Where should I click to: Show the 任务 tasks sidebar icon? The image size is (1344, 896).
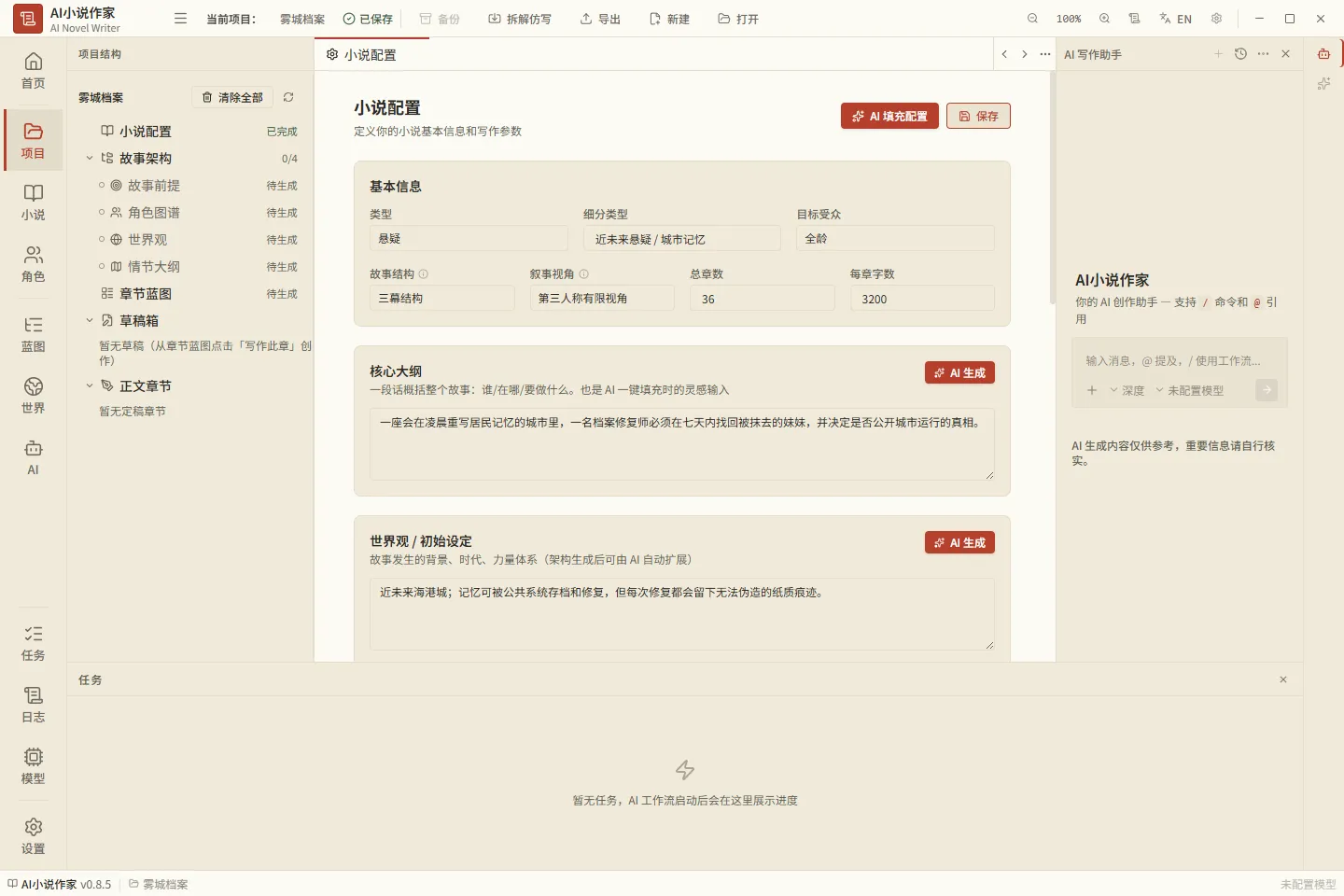pyautogui.click(x=33, y=643)
